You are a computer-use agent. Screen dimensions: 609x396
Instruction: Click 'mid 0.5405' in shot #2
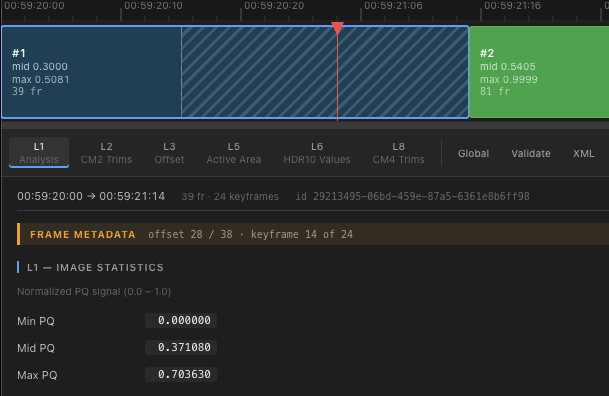click(x=508, y=66)
